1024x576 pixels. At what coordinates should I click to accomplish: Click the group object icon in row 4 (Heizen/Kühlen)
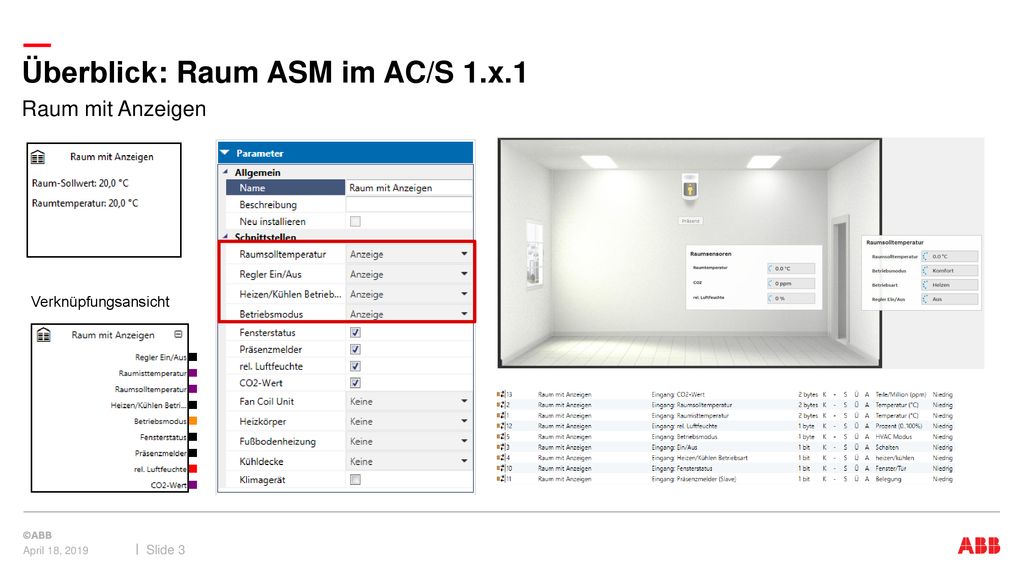501,458
